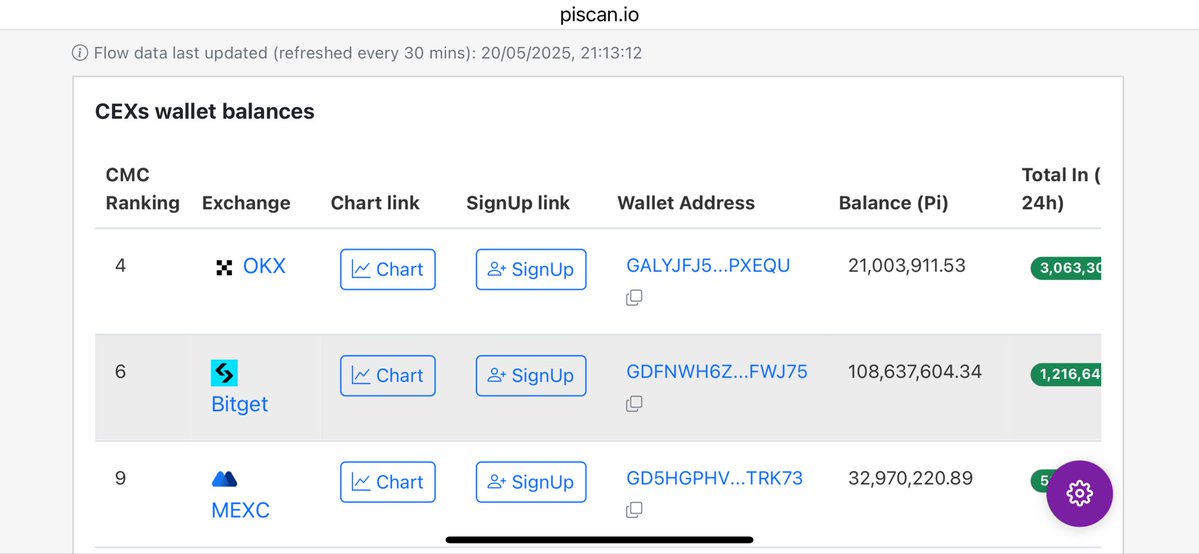Image resolution: width=1199 pixels, height=554 pixels.
Task: Click the Bitget SignUp button
Action: click(x=530, y=375)
